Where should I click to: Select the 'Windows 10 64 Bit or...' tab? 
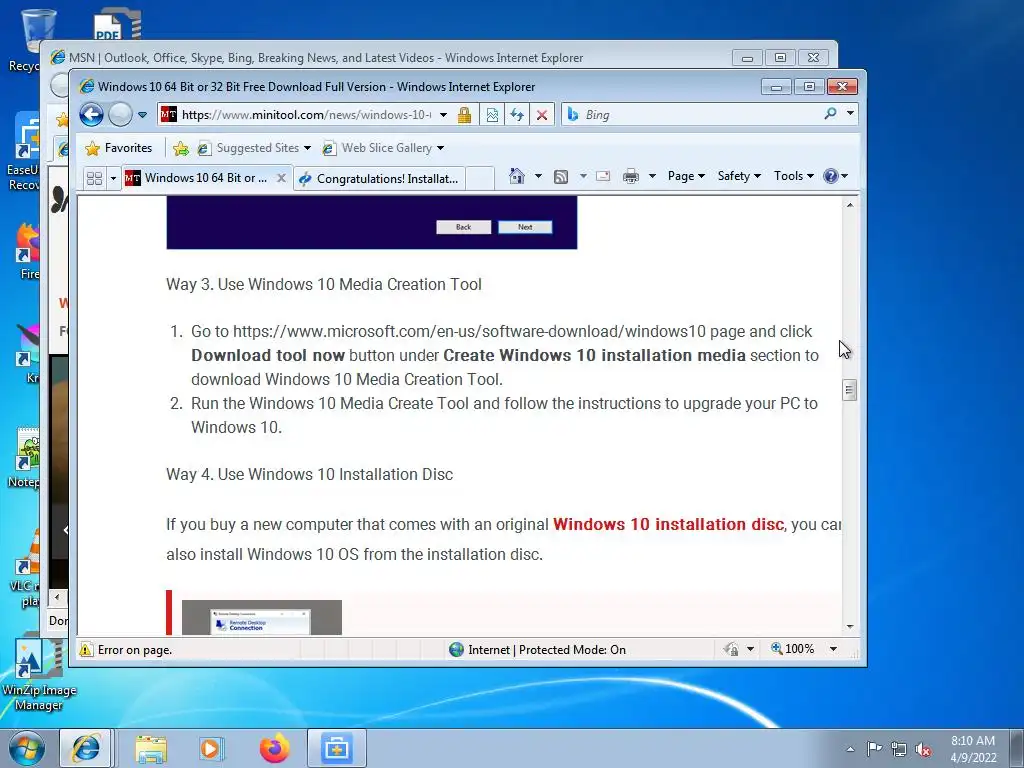click(x=199, y=178)
